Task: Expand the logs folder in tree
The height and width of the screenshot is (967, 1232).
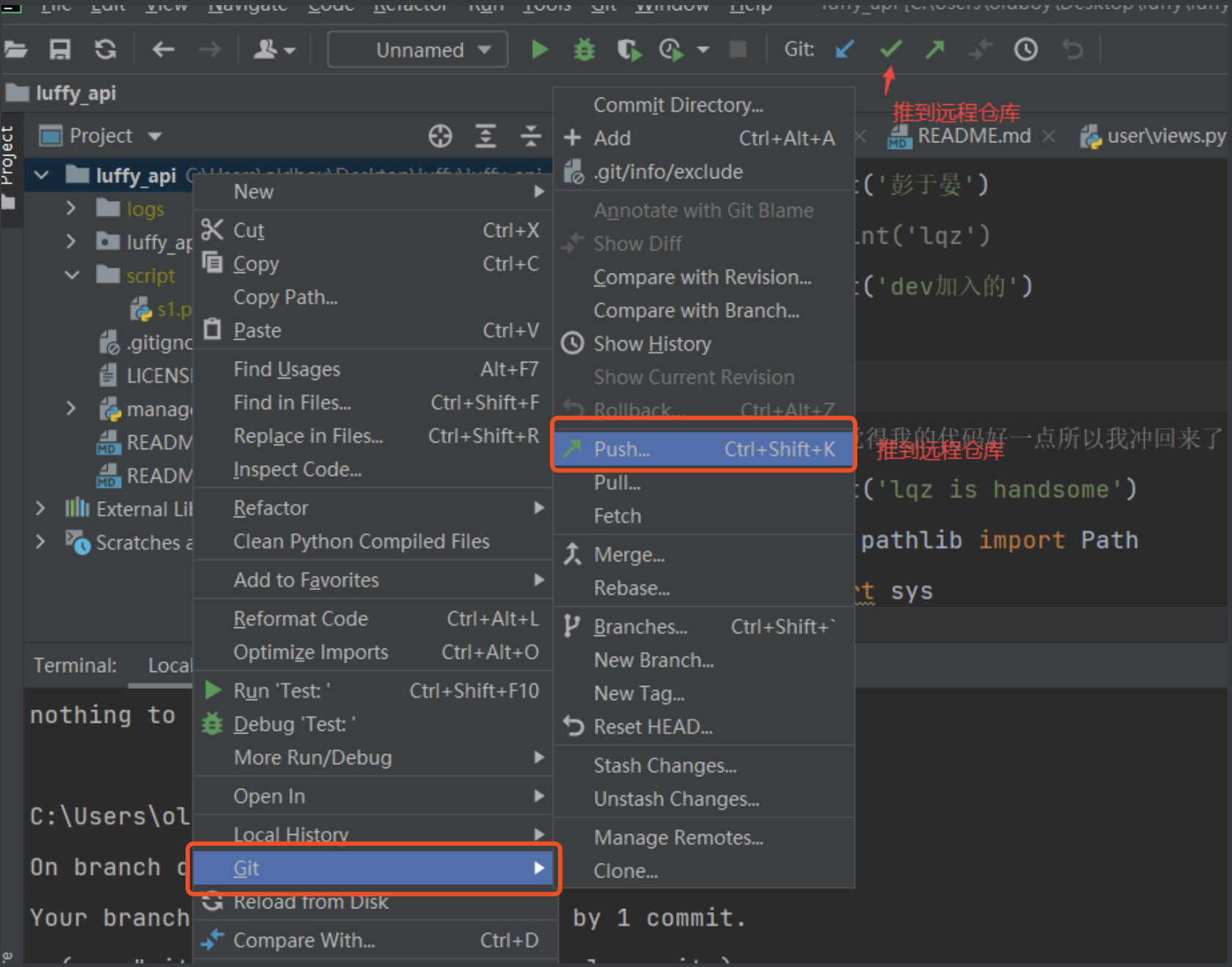Action: [70, 208]
